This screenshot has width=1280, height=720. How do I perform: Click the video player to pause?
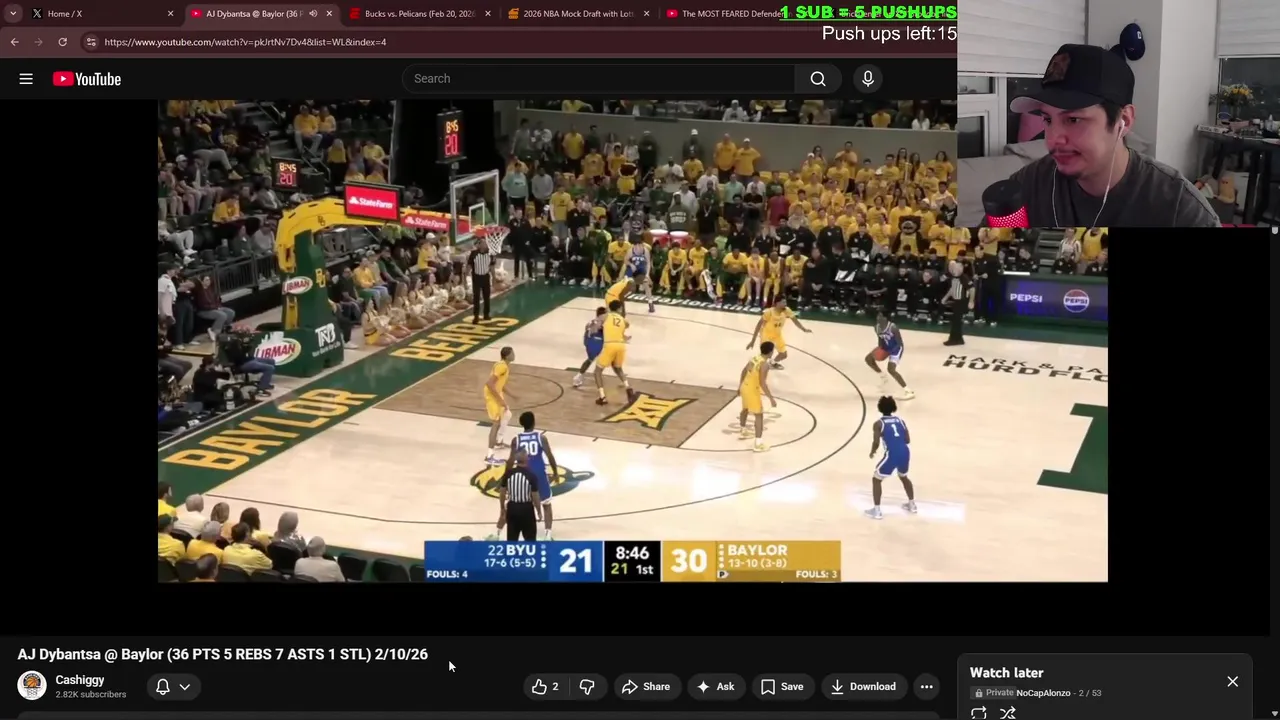coord(633,340)
